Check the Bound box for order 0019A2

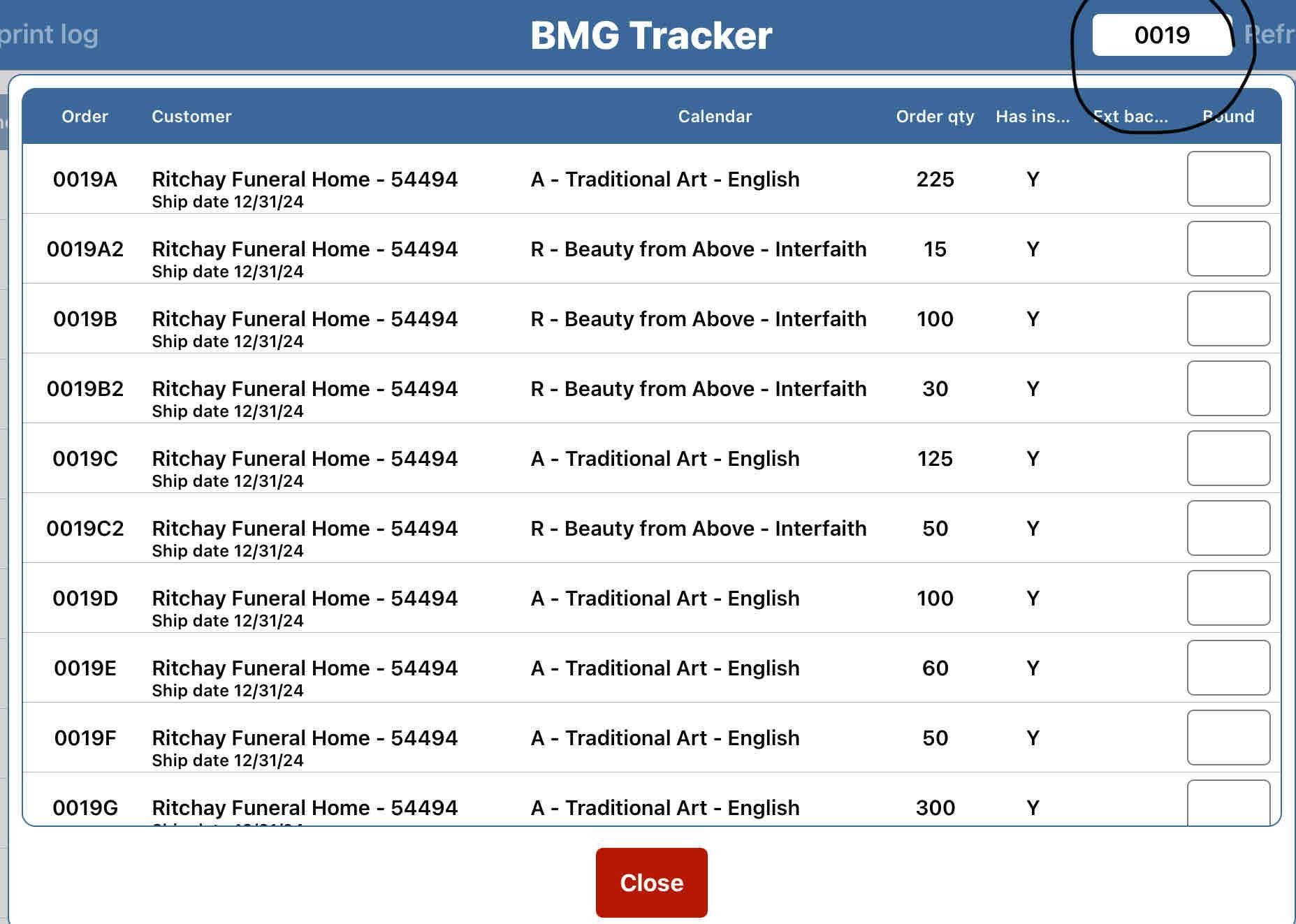pos(1228,249)
